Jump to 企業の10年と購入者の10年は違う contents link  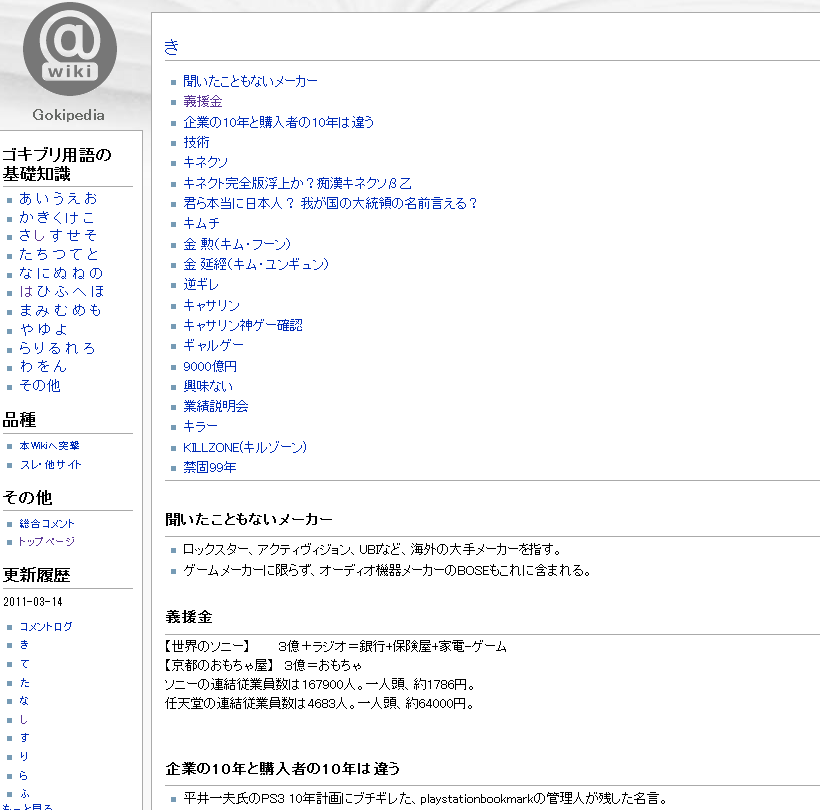tap(278, 122)
